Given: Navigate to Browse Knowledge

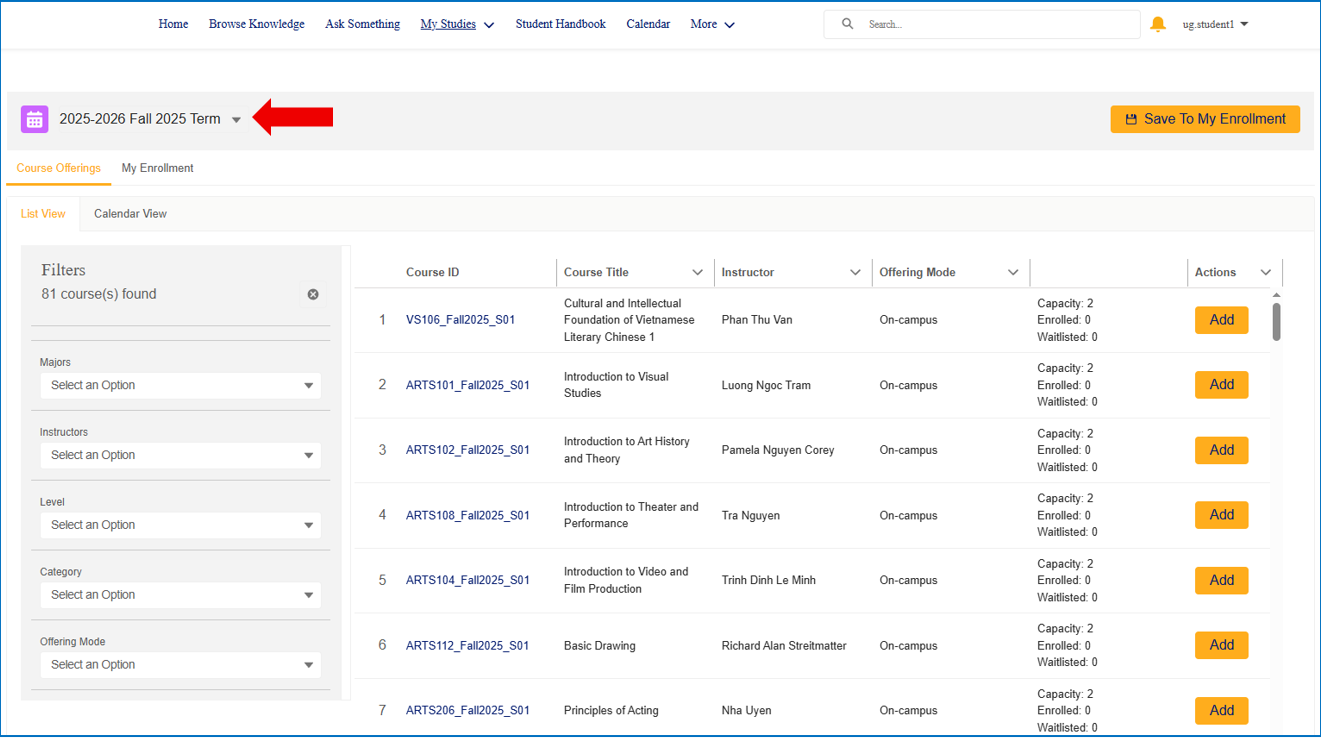Looking at the screenshot, I should 256,23.
